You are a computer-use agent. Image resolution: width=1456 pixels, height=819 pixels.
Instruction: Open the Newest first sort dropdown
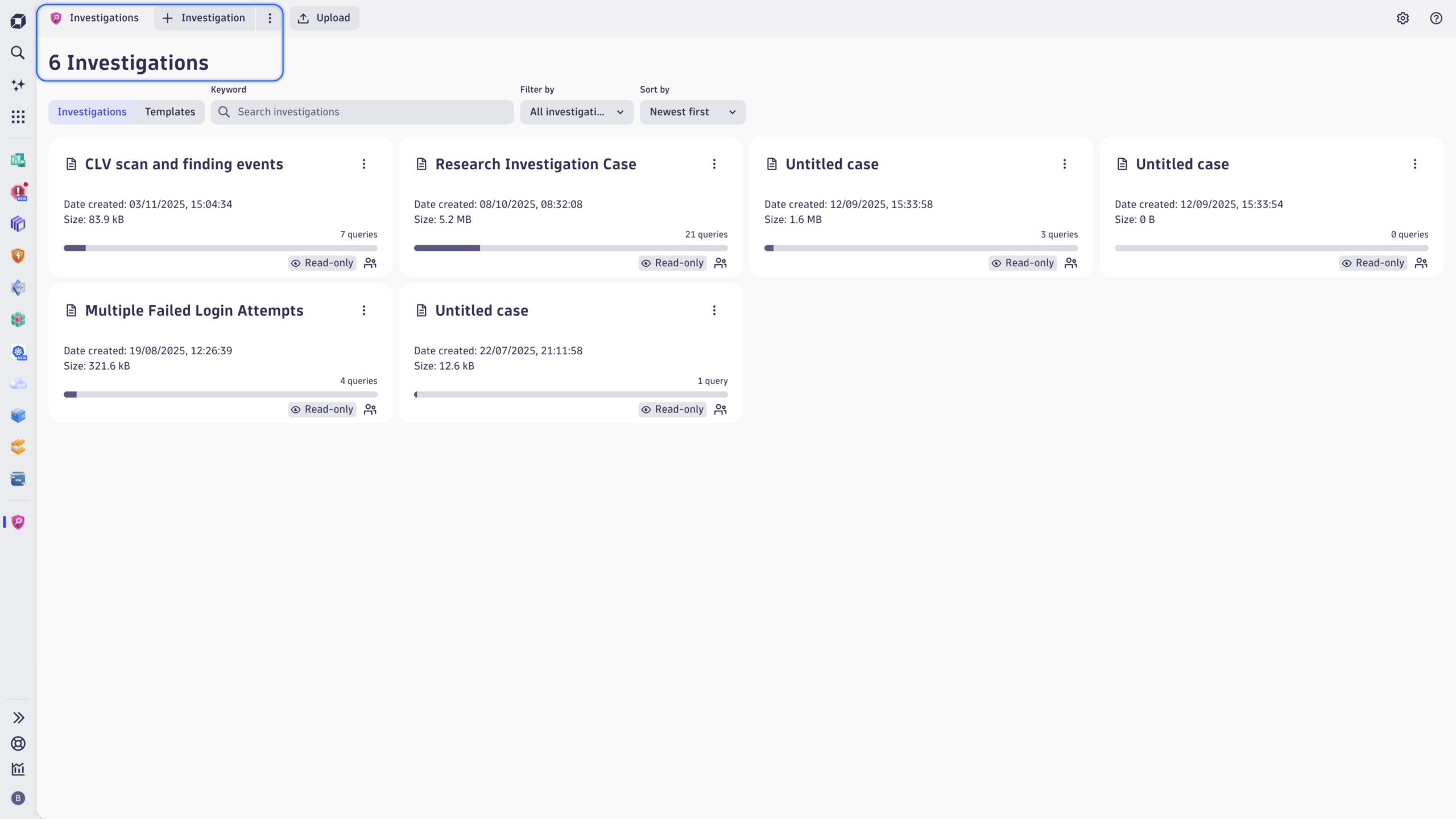click(x=692, y=112)
